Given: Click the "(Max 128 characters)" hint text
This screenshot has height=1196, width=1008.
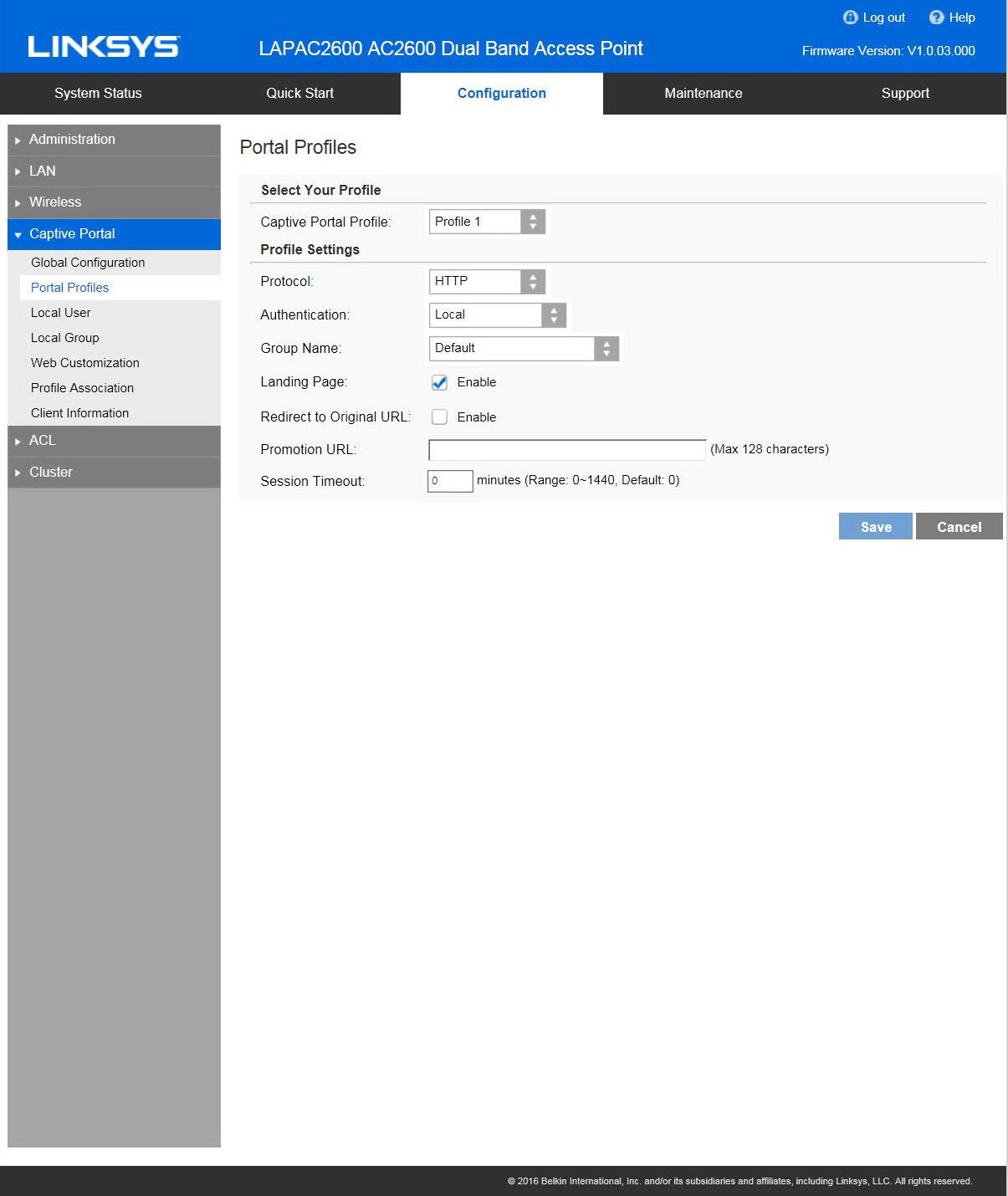Looking at the screenshot, I should pos(770,449).
